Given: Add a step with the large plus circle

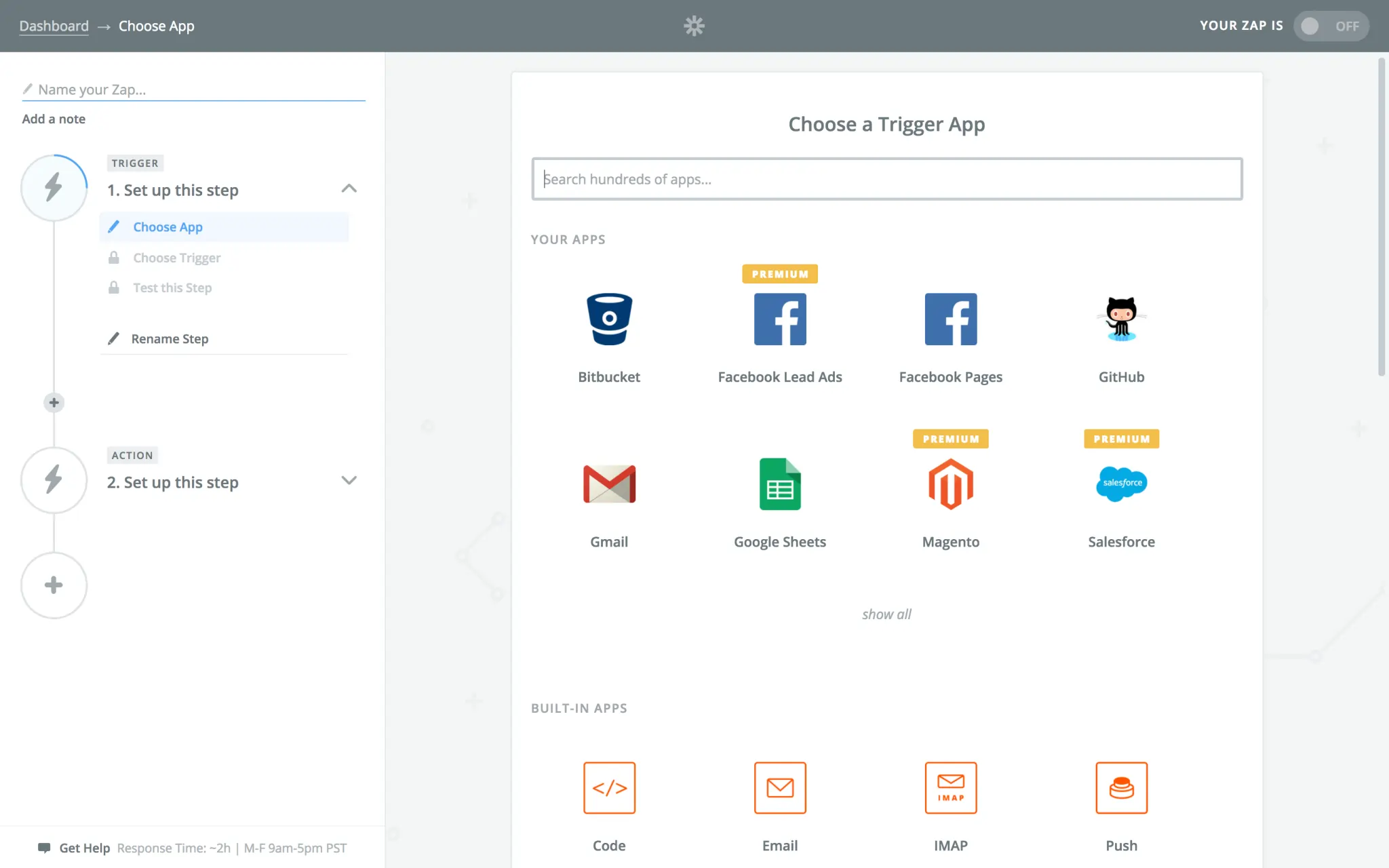Looking at the screenshot, I should pos(54,585).
